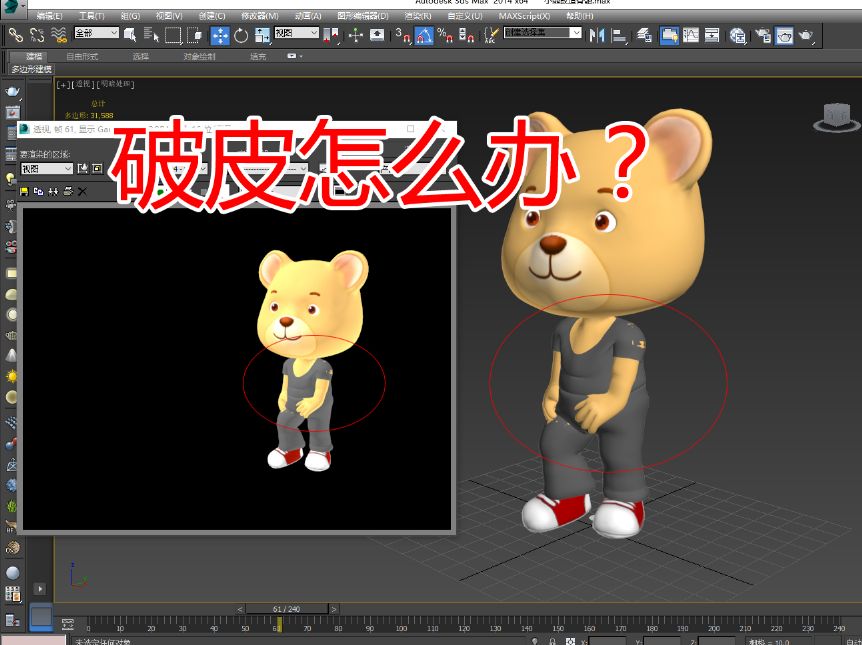Open the Curve Editor icon
This screenshot has width=862, height=645.
tap(690, 36)
